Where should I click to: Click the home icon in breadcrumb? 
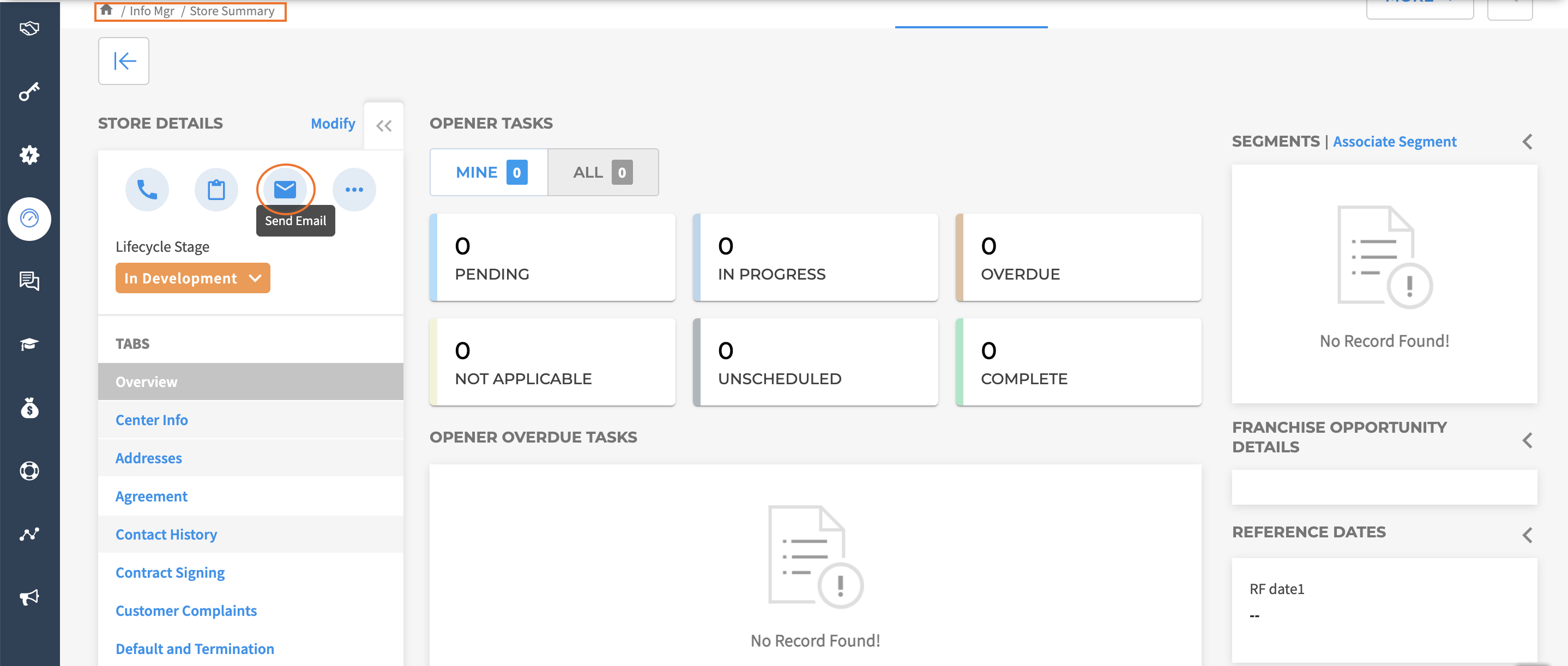(x=106, y=10)
